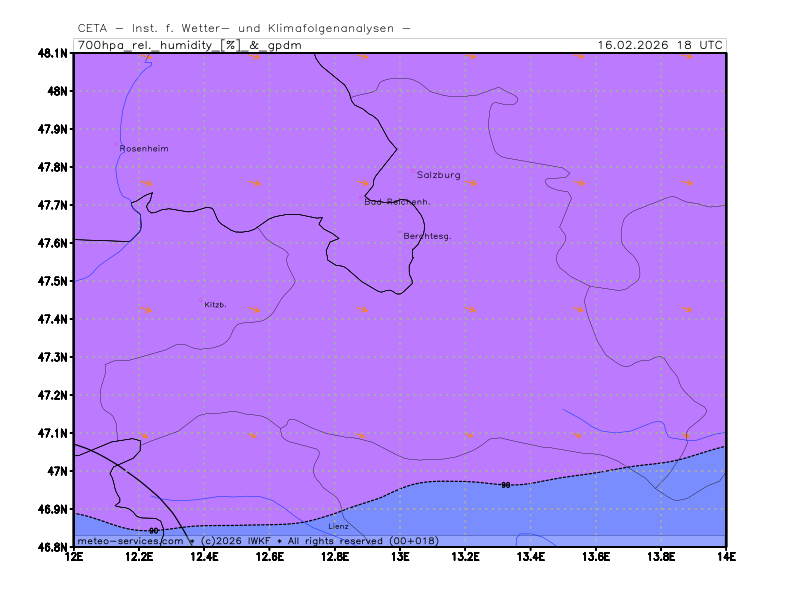
Task: Select the Berchtesg. location label
Action: [x=427, y=236]
